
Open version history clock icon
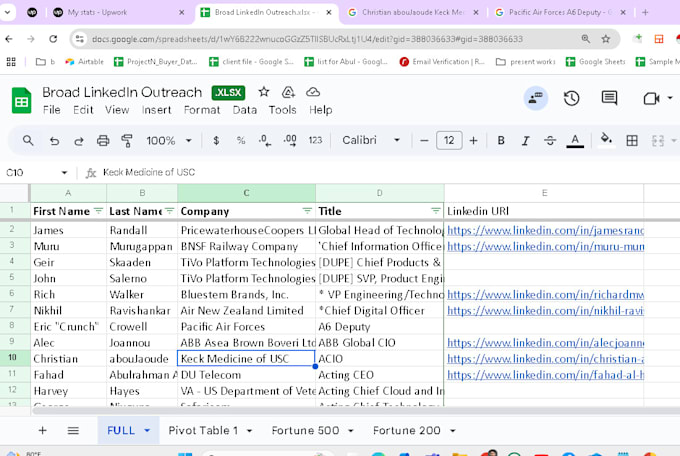coord(571,98)
